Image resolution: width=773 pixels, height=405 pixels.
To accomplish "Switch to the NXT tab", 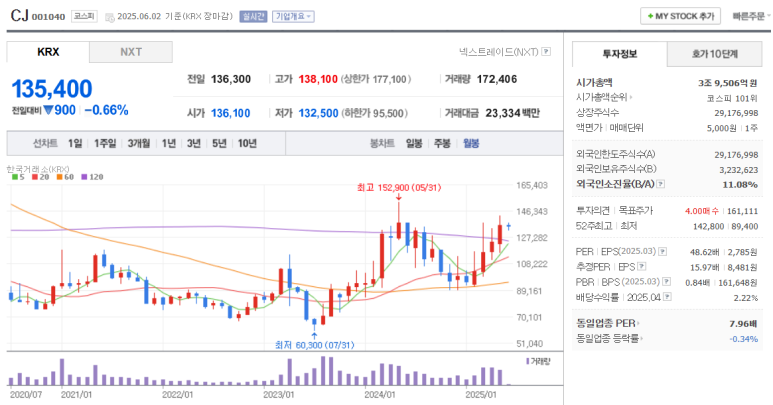I will tap(131, 52).
